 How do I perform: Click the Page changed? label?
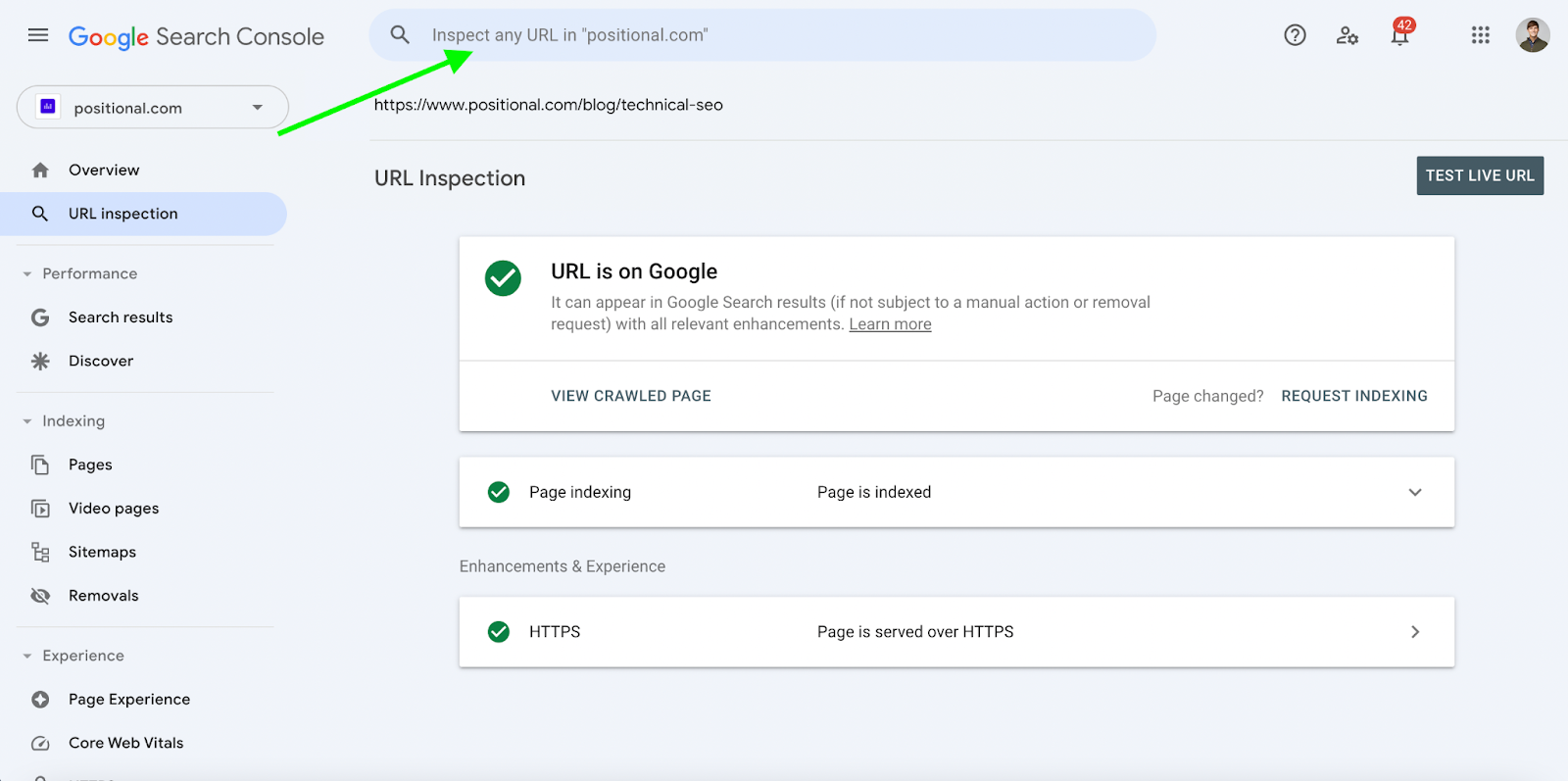[1208, 396]
